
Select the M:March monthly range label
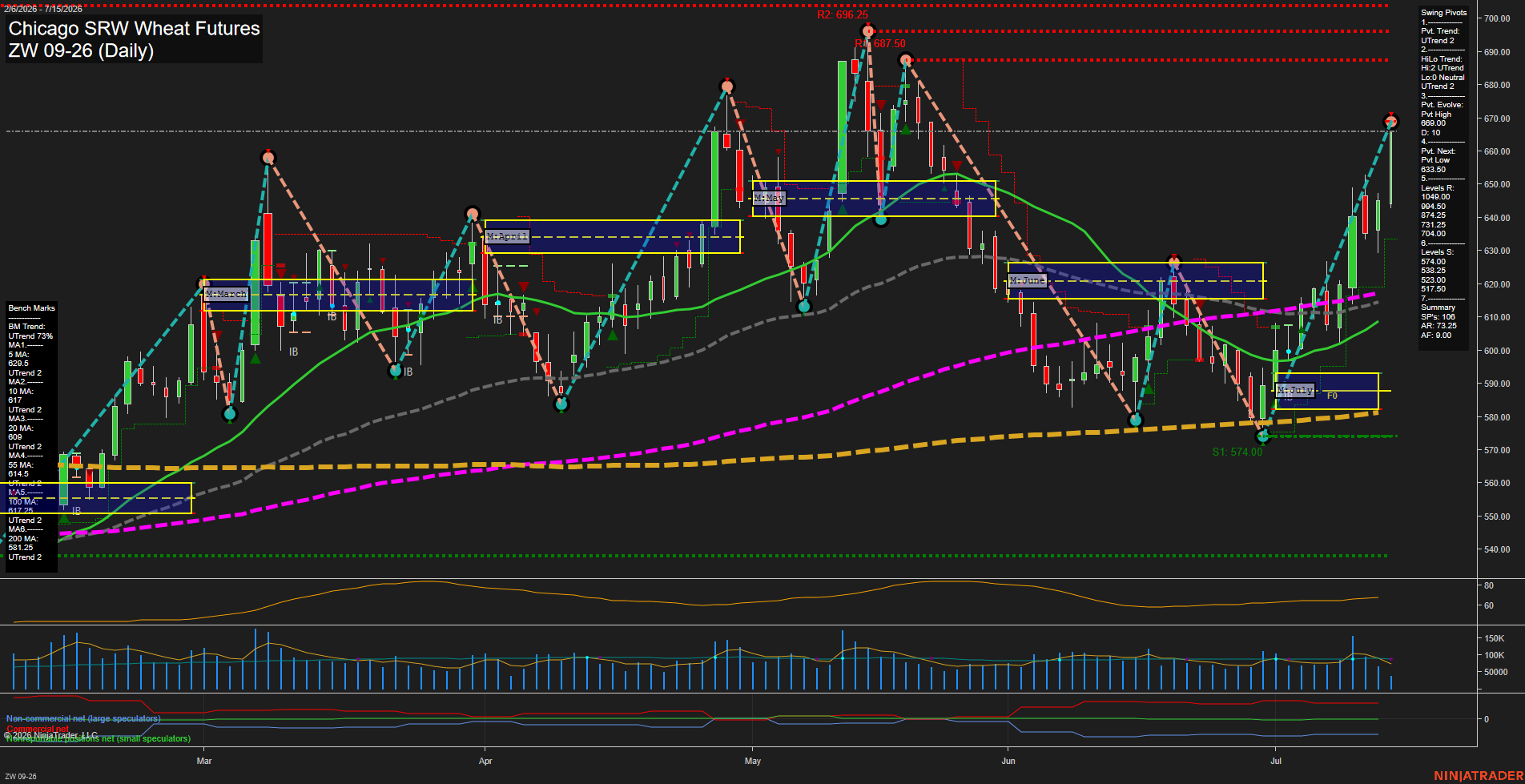[x=226, y=295]
